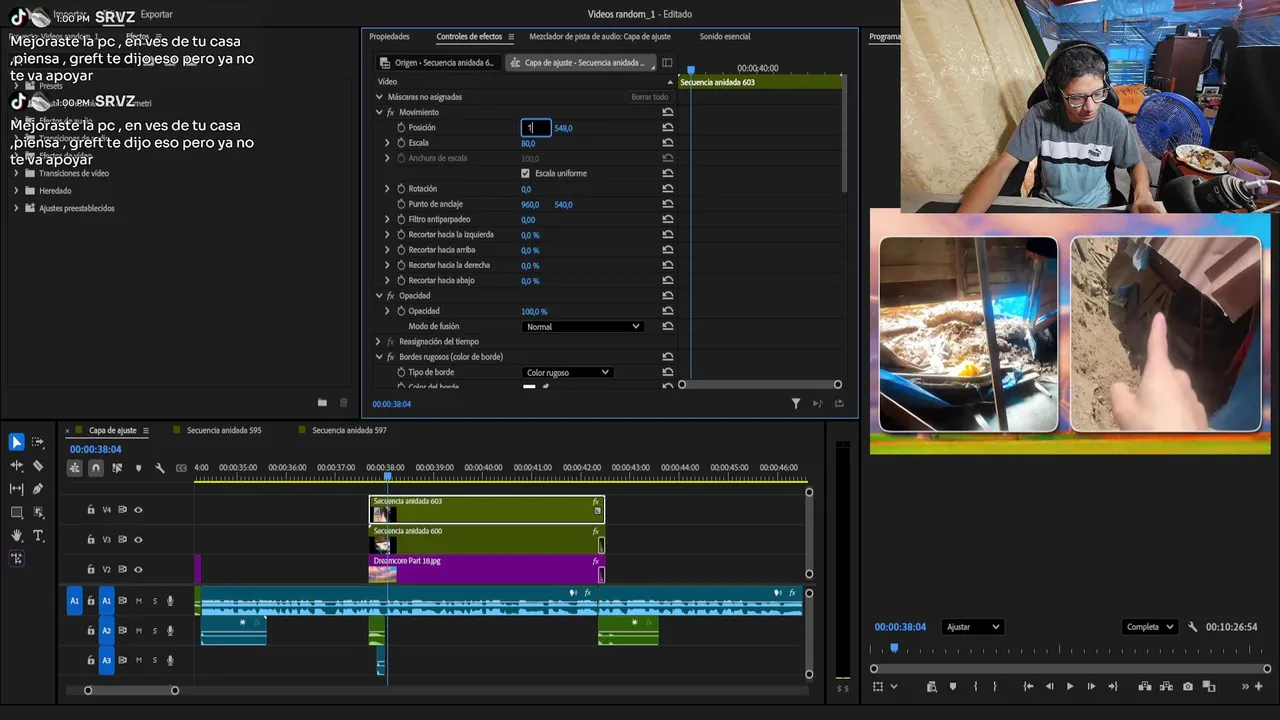Reset the Posición parameter
Image resolution: width=1280 pixels, height=720 pixels.
(x=667, y=128)
